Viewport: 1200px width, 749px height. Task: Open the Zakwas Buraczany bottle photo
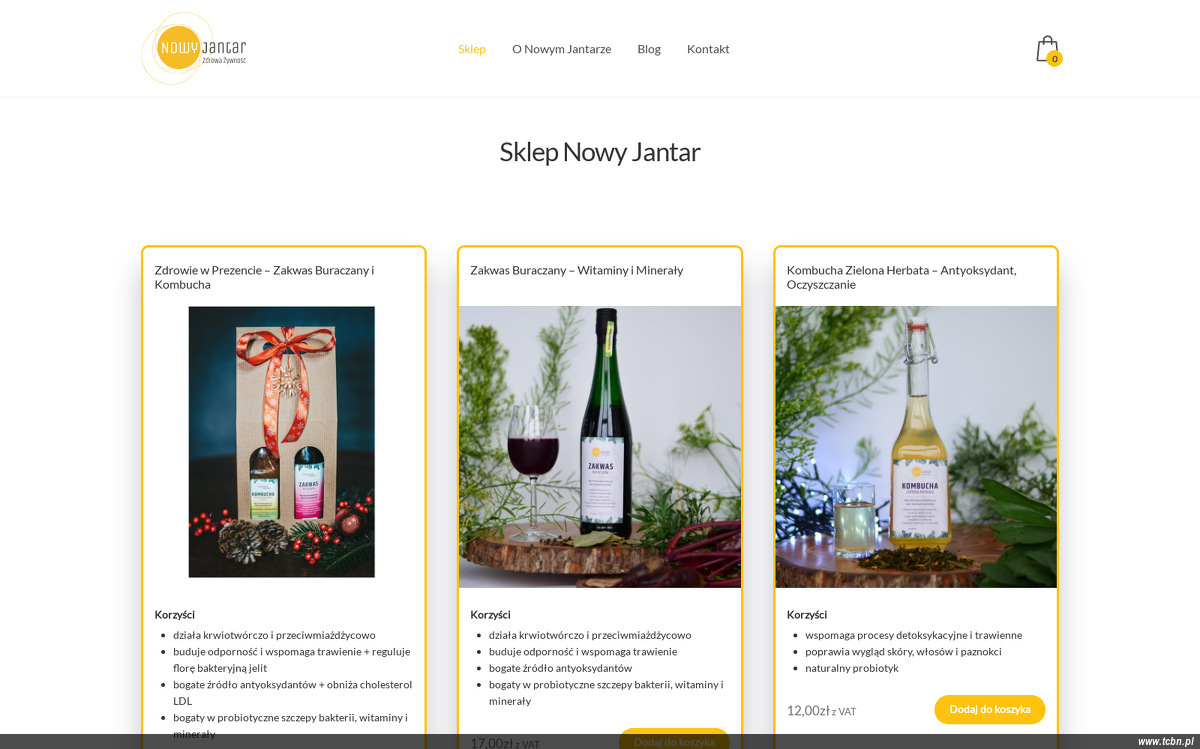pos(600,447)
